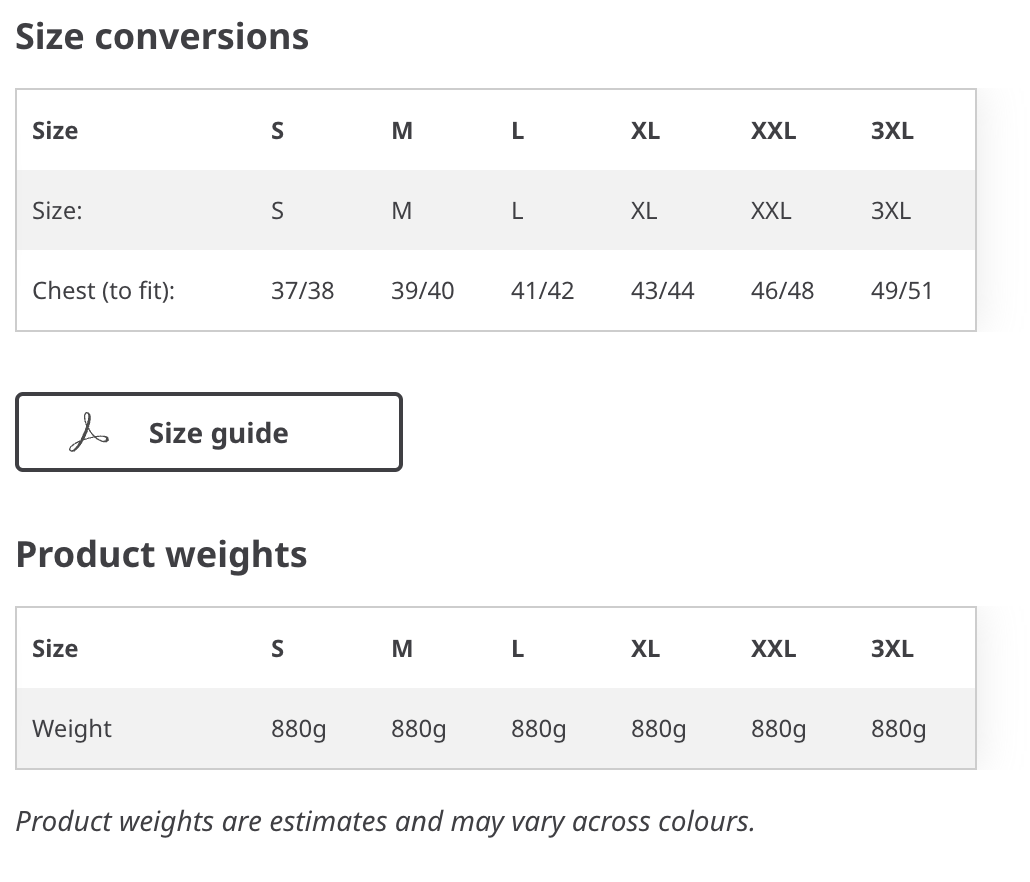Select the Weight row label

point(72,729)
